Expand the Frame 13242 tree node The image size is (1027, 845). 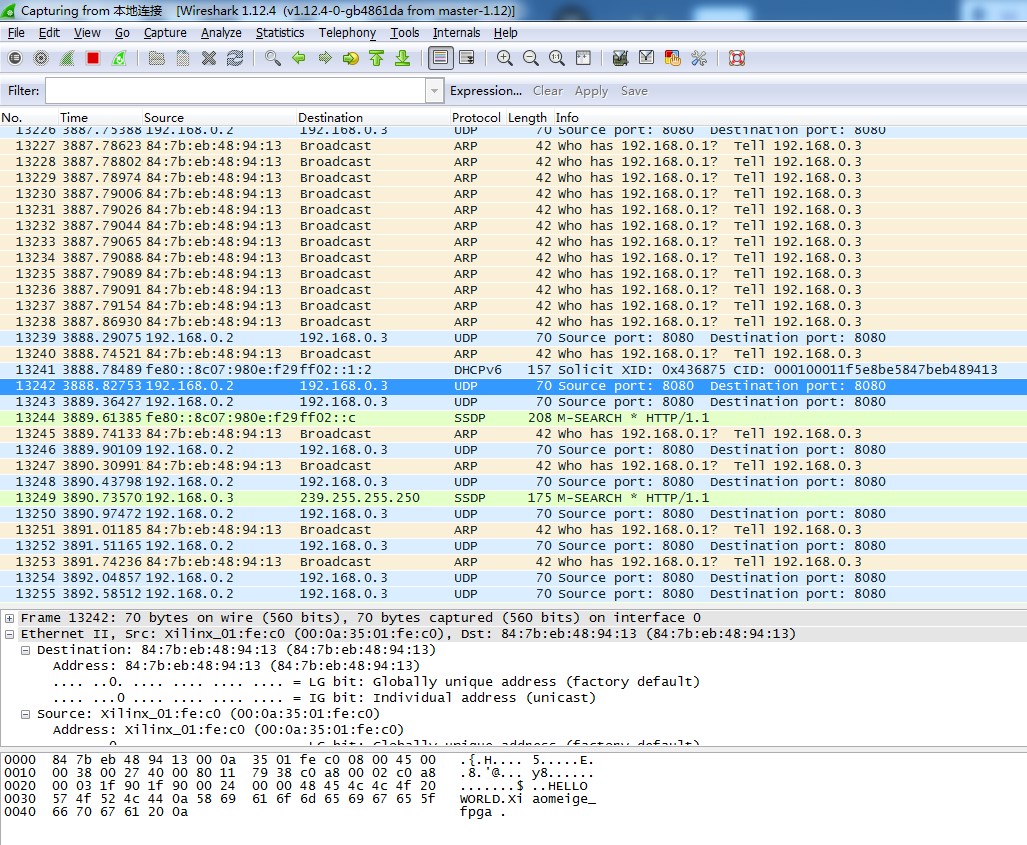[10, 618]
